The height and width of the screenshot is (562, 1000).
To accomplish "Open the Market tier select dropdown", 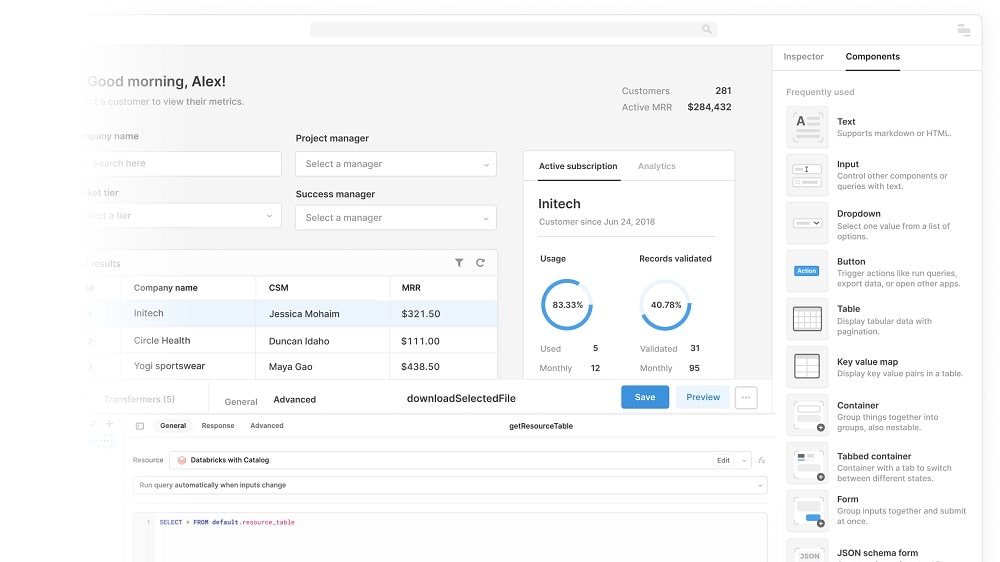I will pos(182,216).
